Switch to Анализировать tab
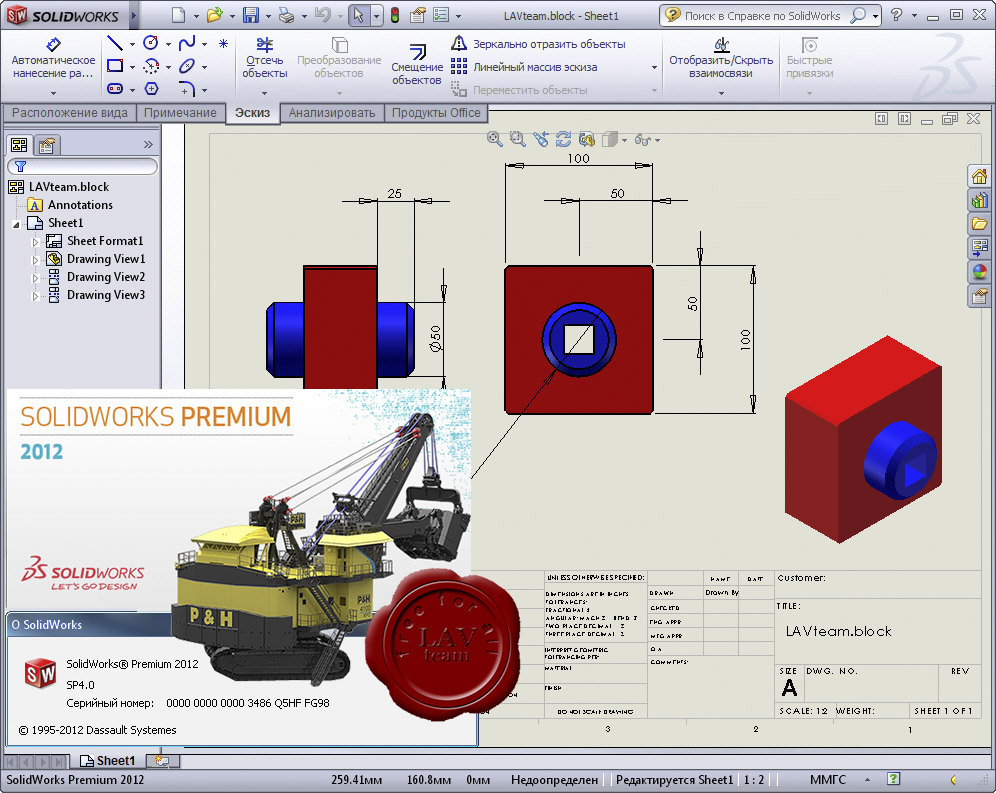The image size is (996, 793). (x=332, y=112)
